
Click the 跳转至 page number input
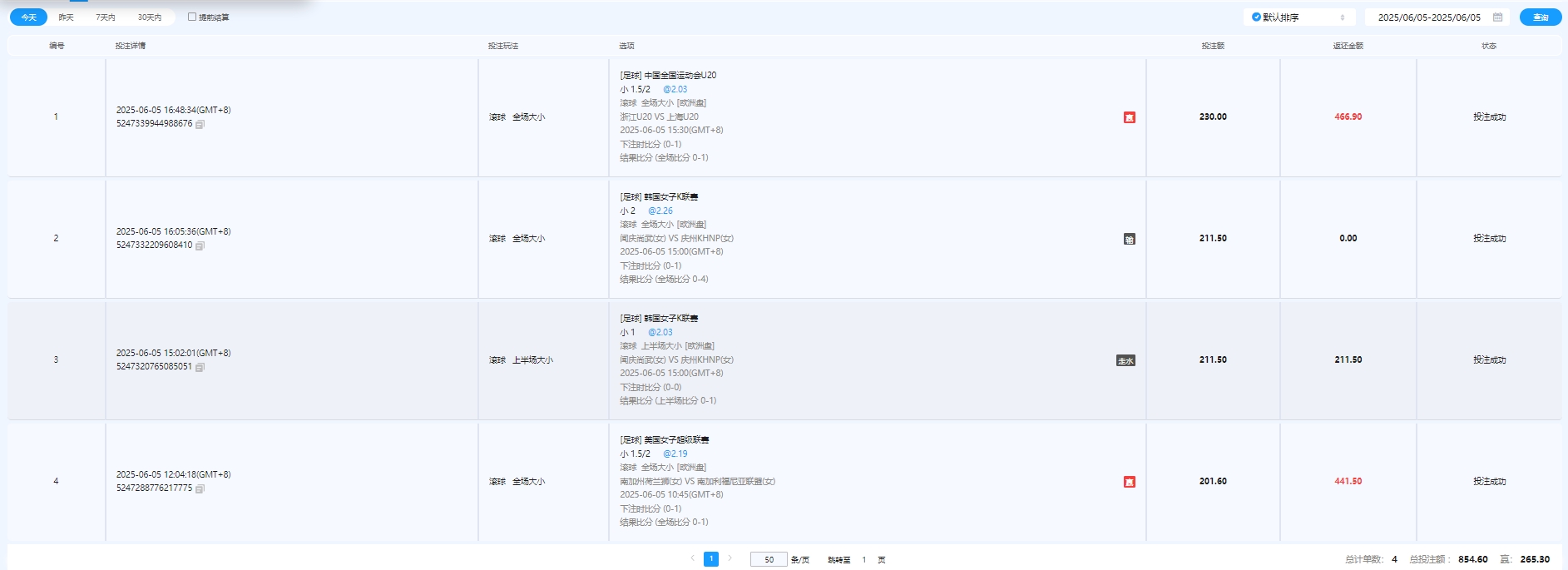[x=864, y=559]
